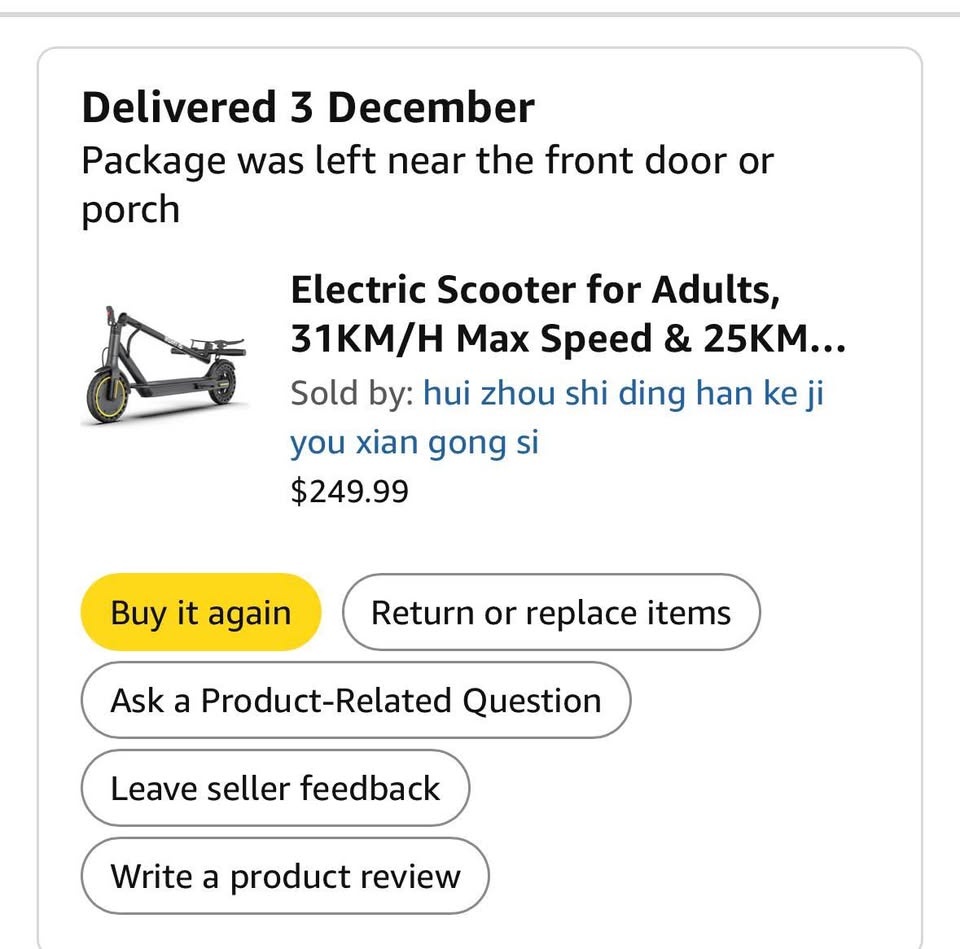
Task: Open Return or replace items
Action: pos(551,612)
